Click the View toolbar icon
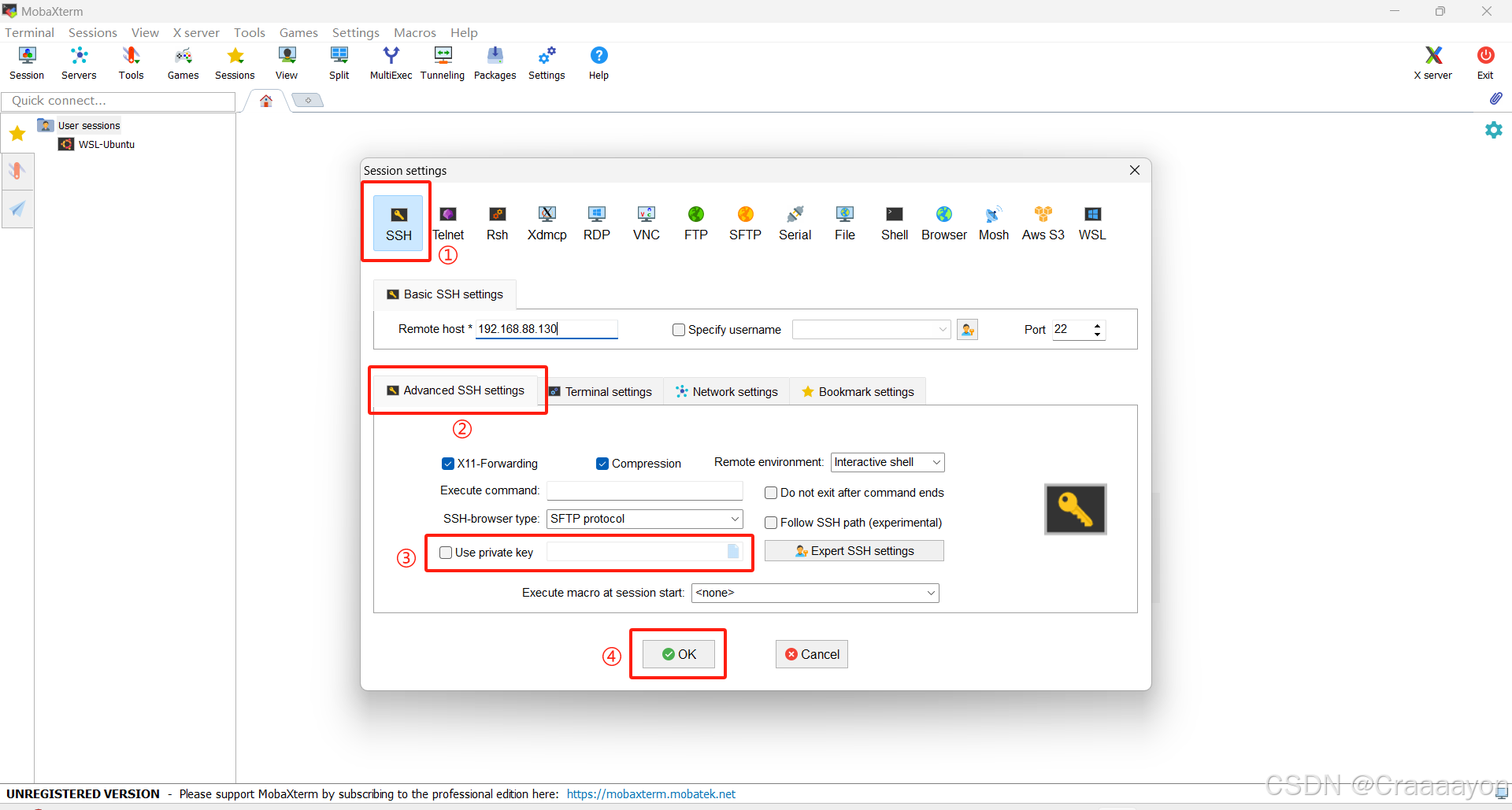The height and width of the screenshot is (810, 1512). (x=287, y=63)
